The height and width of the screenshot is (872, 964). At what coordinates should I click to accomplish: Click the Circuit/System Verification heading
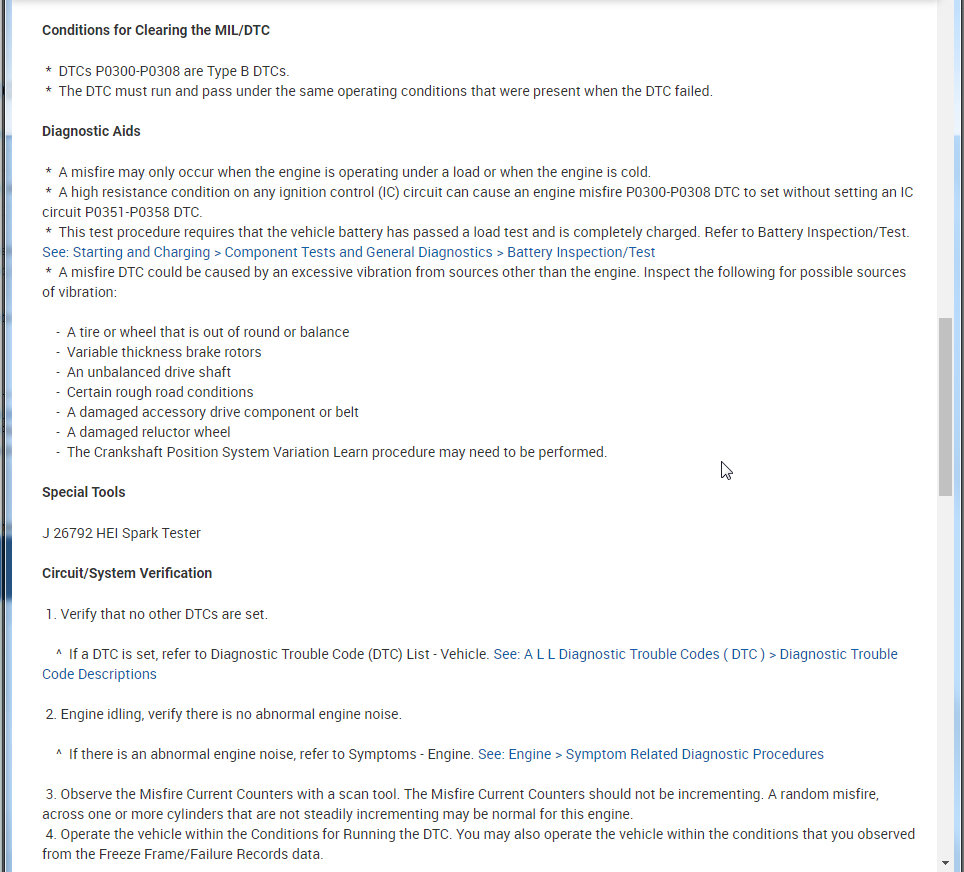(127, 573)
